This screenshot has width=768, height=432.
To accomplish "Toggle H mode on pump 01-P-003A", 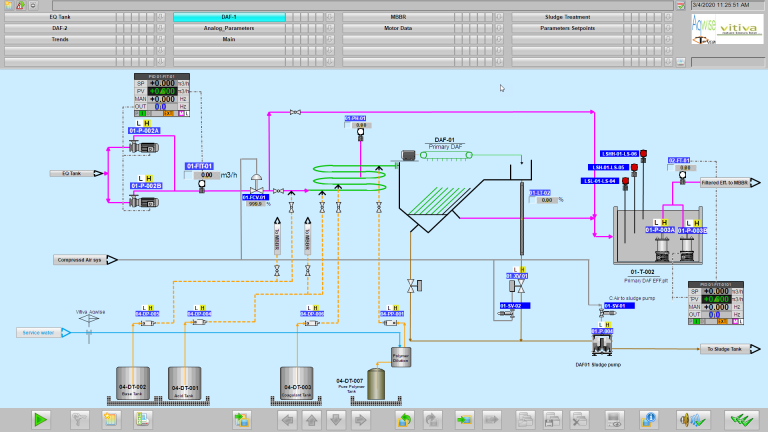I will tap(663, 222).
